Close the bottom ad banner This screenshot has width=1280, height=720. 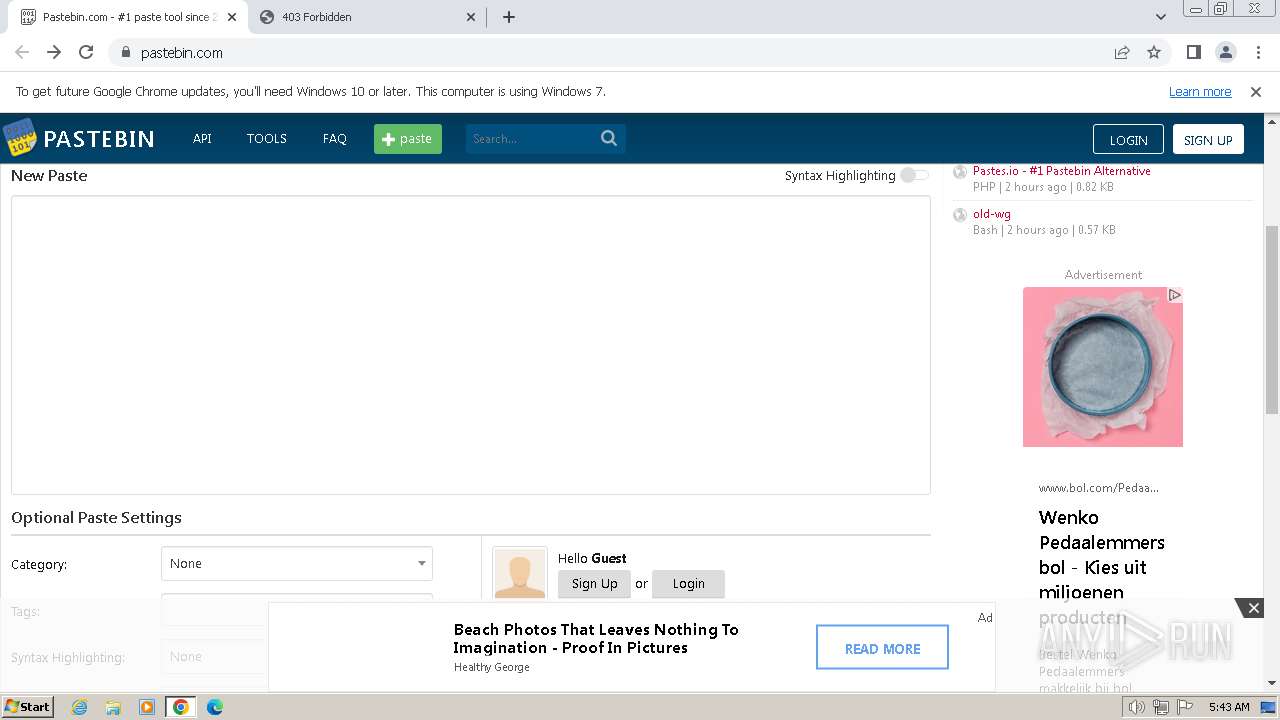tap(1254, 608)
